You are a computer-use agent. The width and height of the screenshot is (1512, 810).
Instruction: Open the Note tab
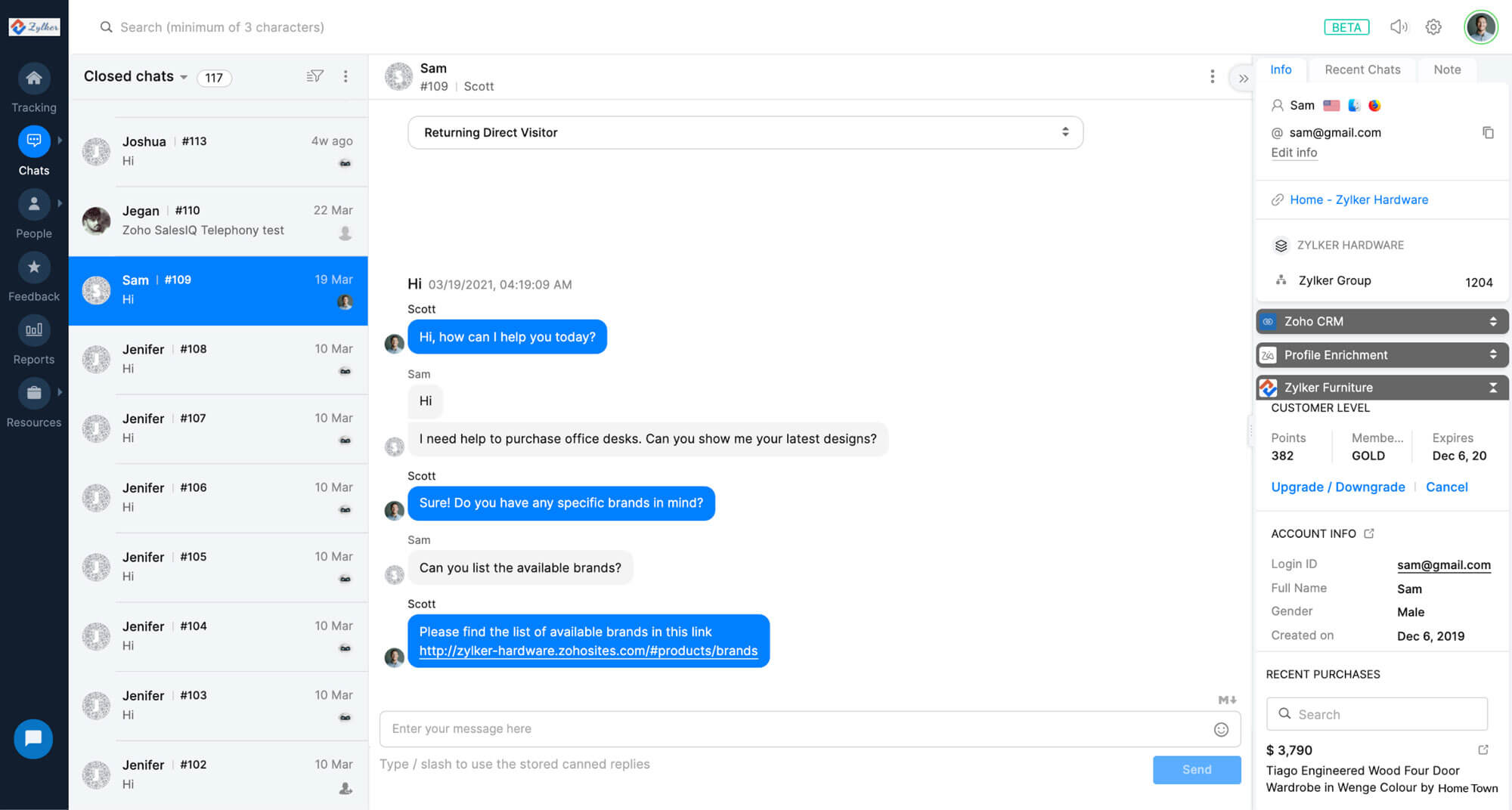(1446, 70)
